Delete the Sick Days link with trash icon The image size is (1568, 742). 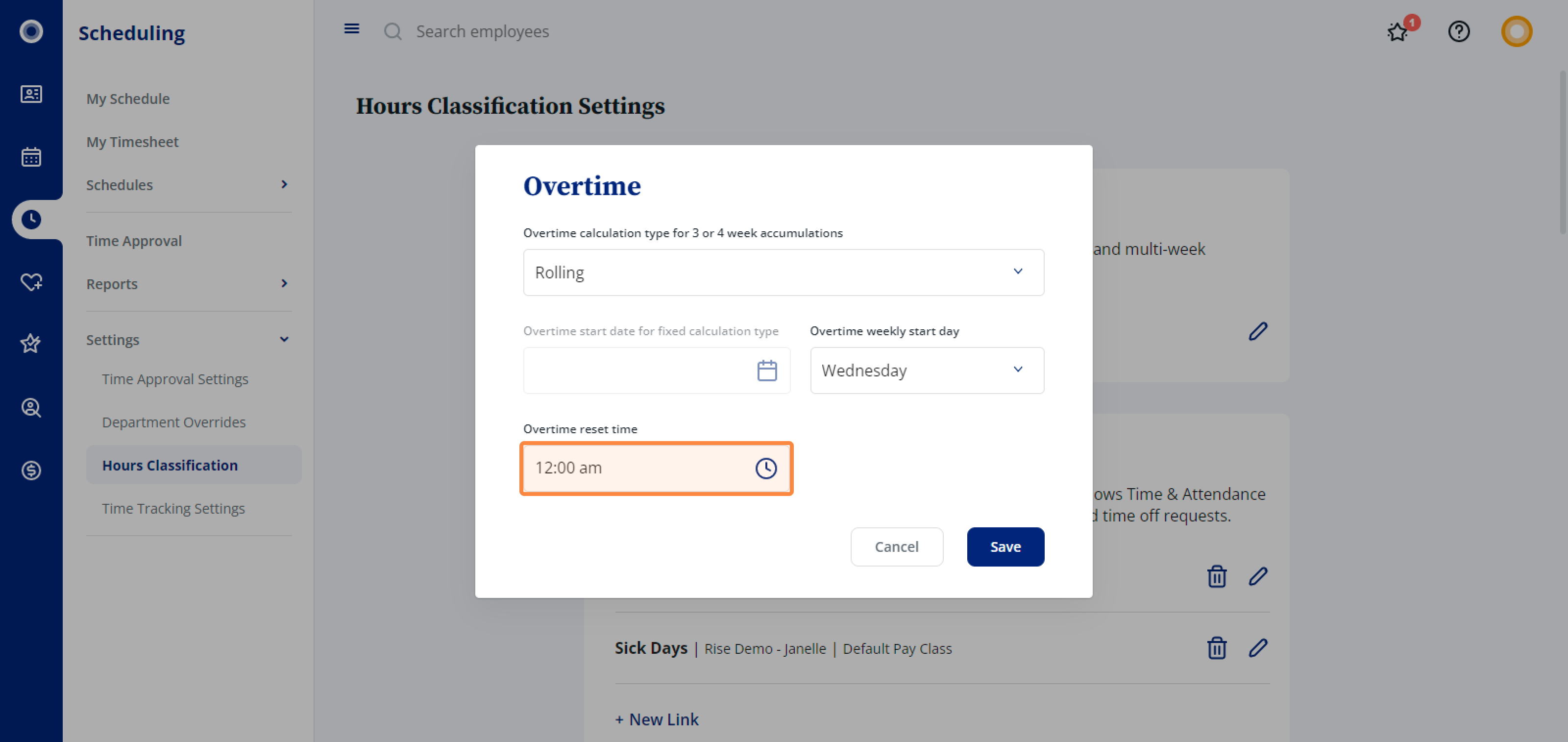[1216, 647]
